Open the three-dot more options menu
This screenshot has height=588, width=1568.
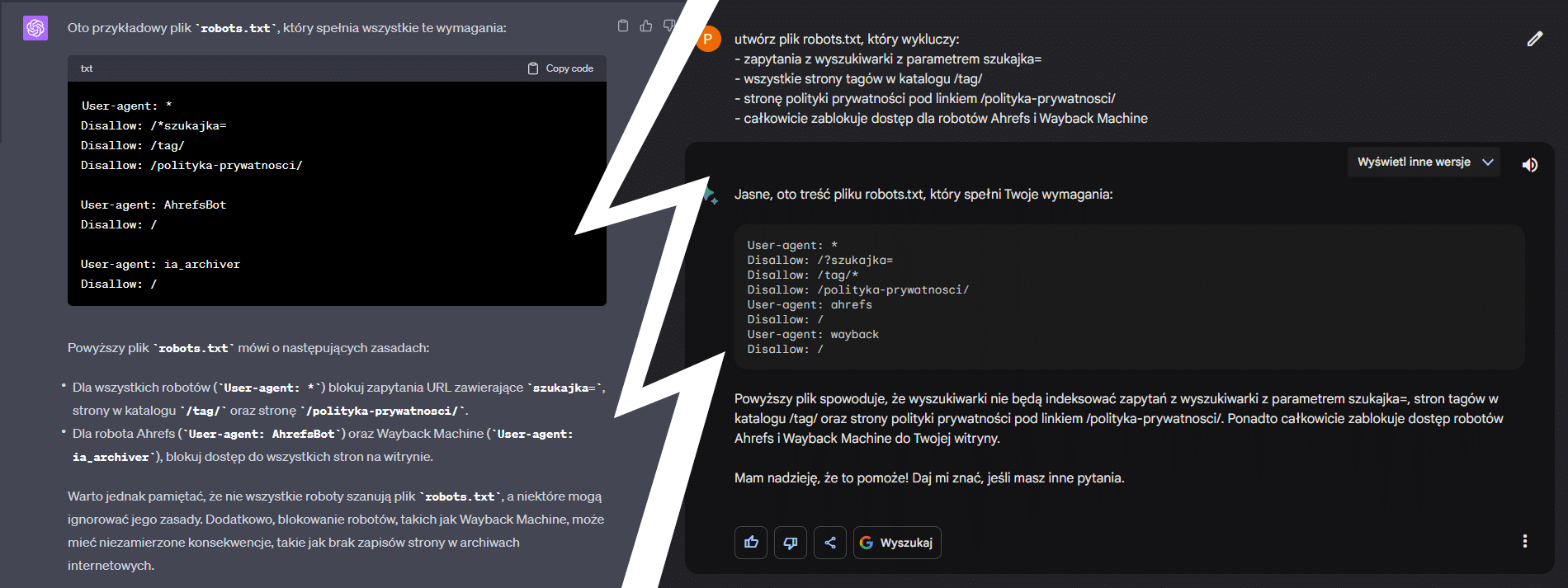click(1524, 541)
